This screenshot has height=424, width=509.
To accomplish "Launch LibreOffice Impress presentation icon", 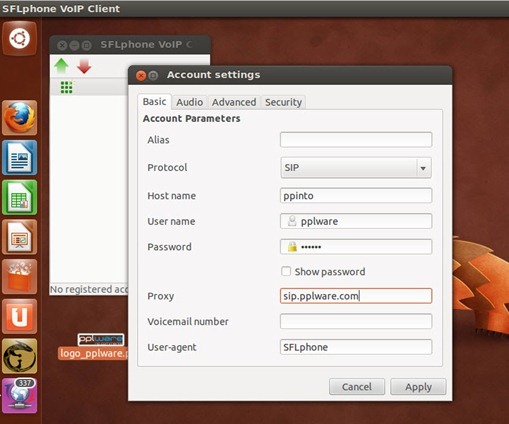I will 20,237.
